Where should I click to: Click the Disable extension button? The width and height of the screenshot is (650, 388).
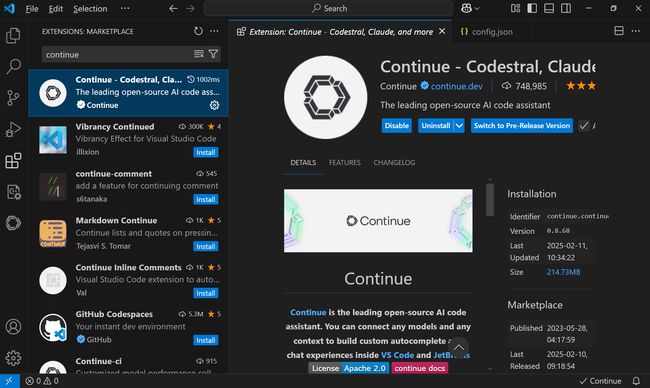pyautogui.click(x=397, y=126)
